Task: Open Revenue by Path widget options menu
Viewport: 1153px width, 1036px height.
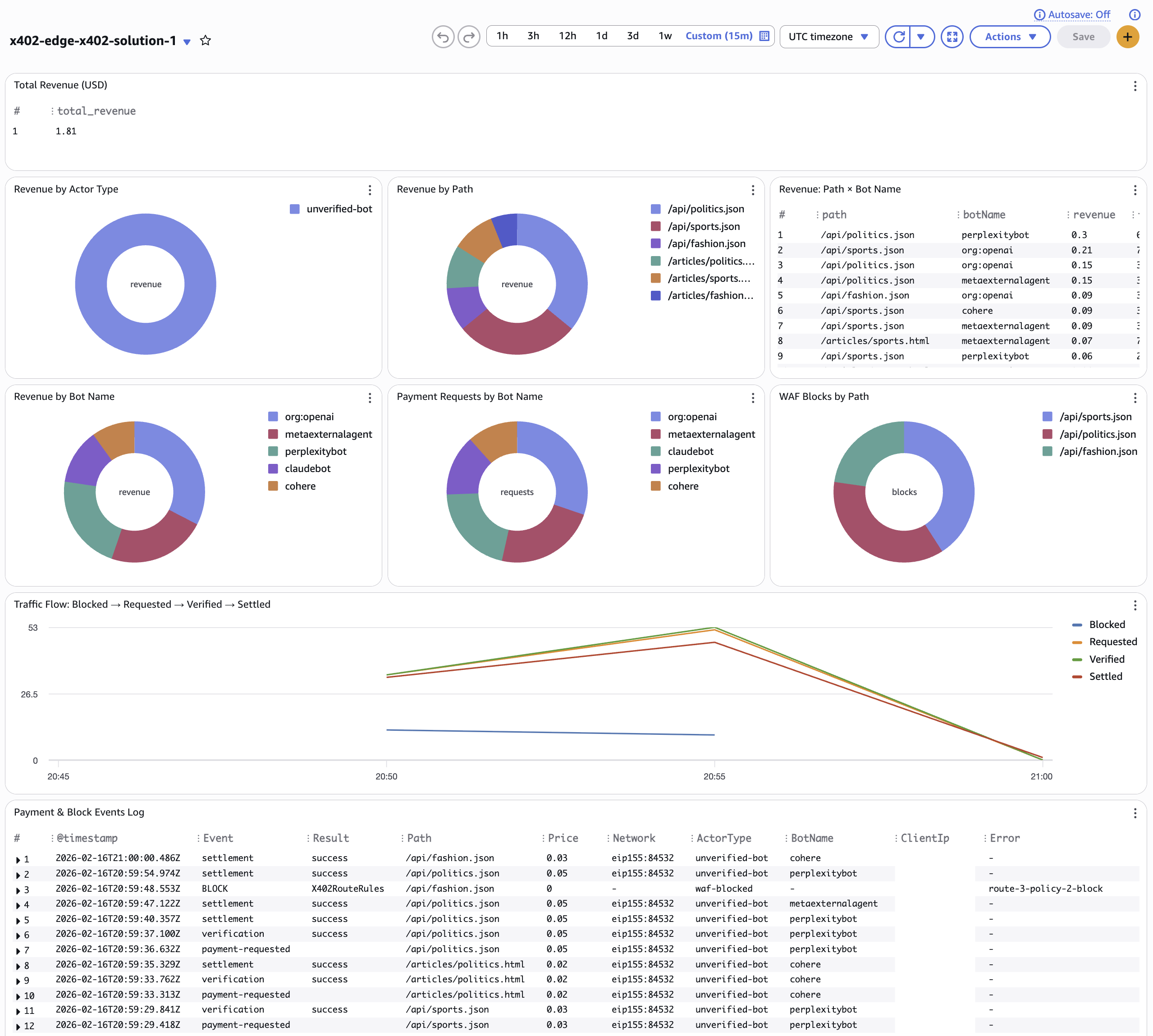Action: click(752, 190)
